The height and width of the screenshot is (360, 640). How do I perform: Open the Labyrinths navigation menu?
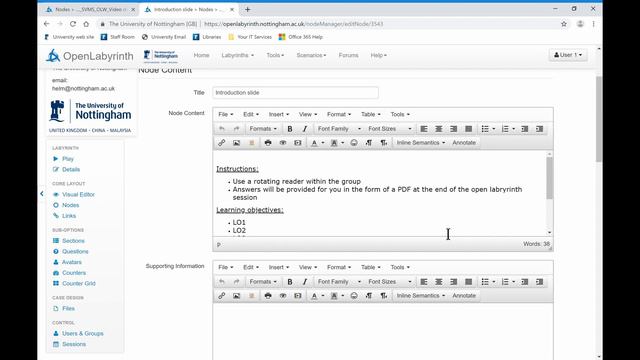click(237, 55)
